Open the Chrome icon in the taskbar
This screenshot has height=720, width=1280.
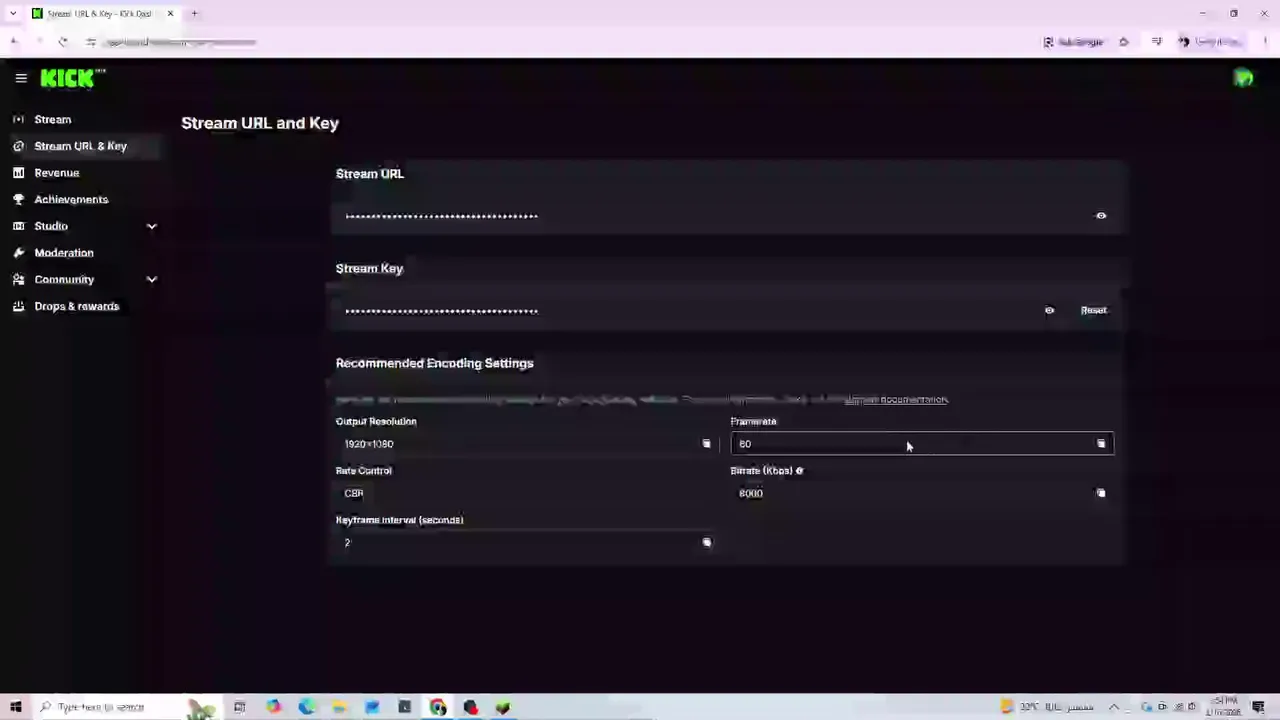point(437,707)
